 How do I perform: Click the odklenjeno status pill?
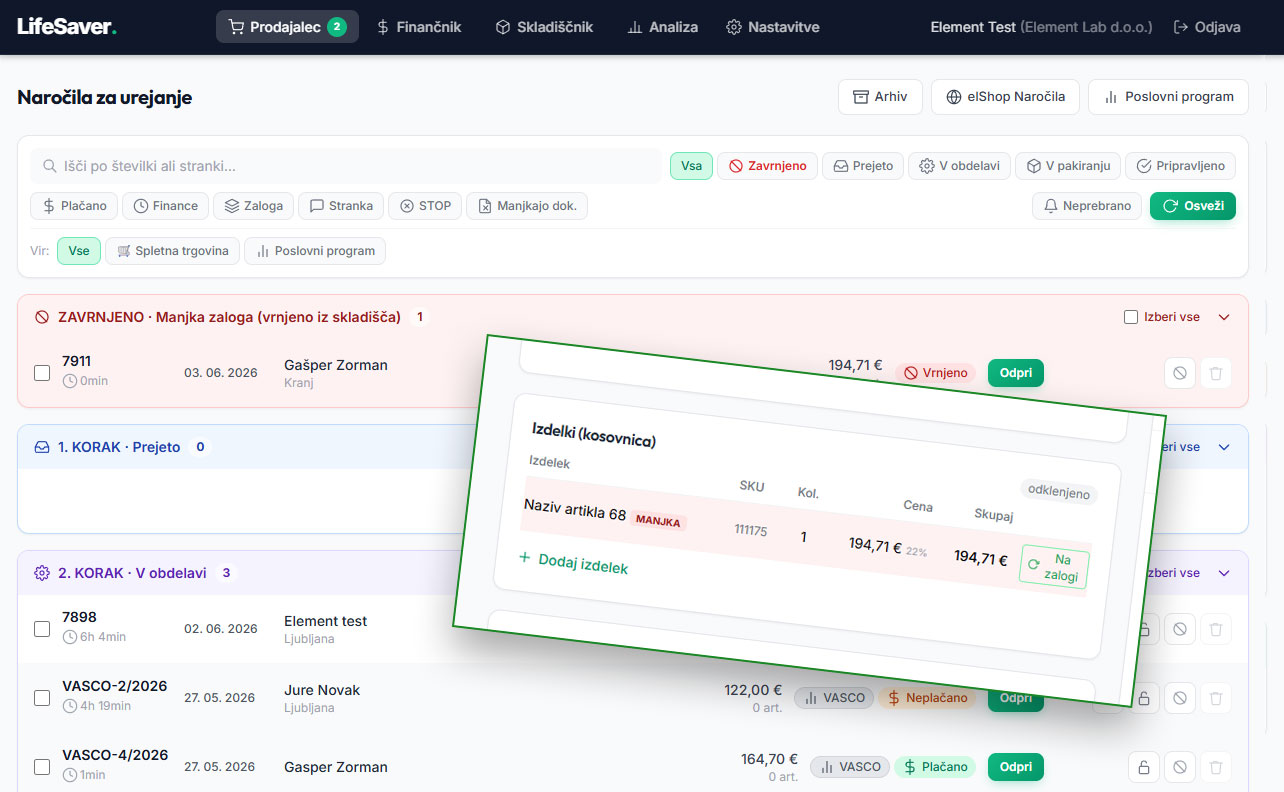click(1059, 491)
